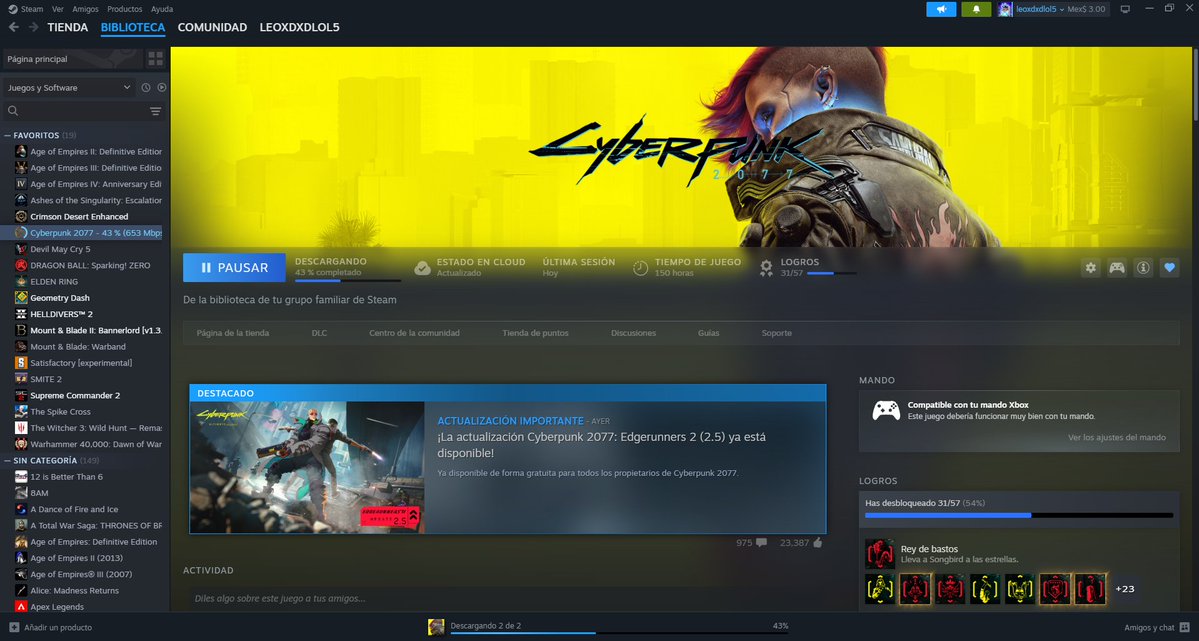Screen dimensions: 1199x641
Task: Click the achievements 31/57 progress bar
Action: [x=1019, y=516]
